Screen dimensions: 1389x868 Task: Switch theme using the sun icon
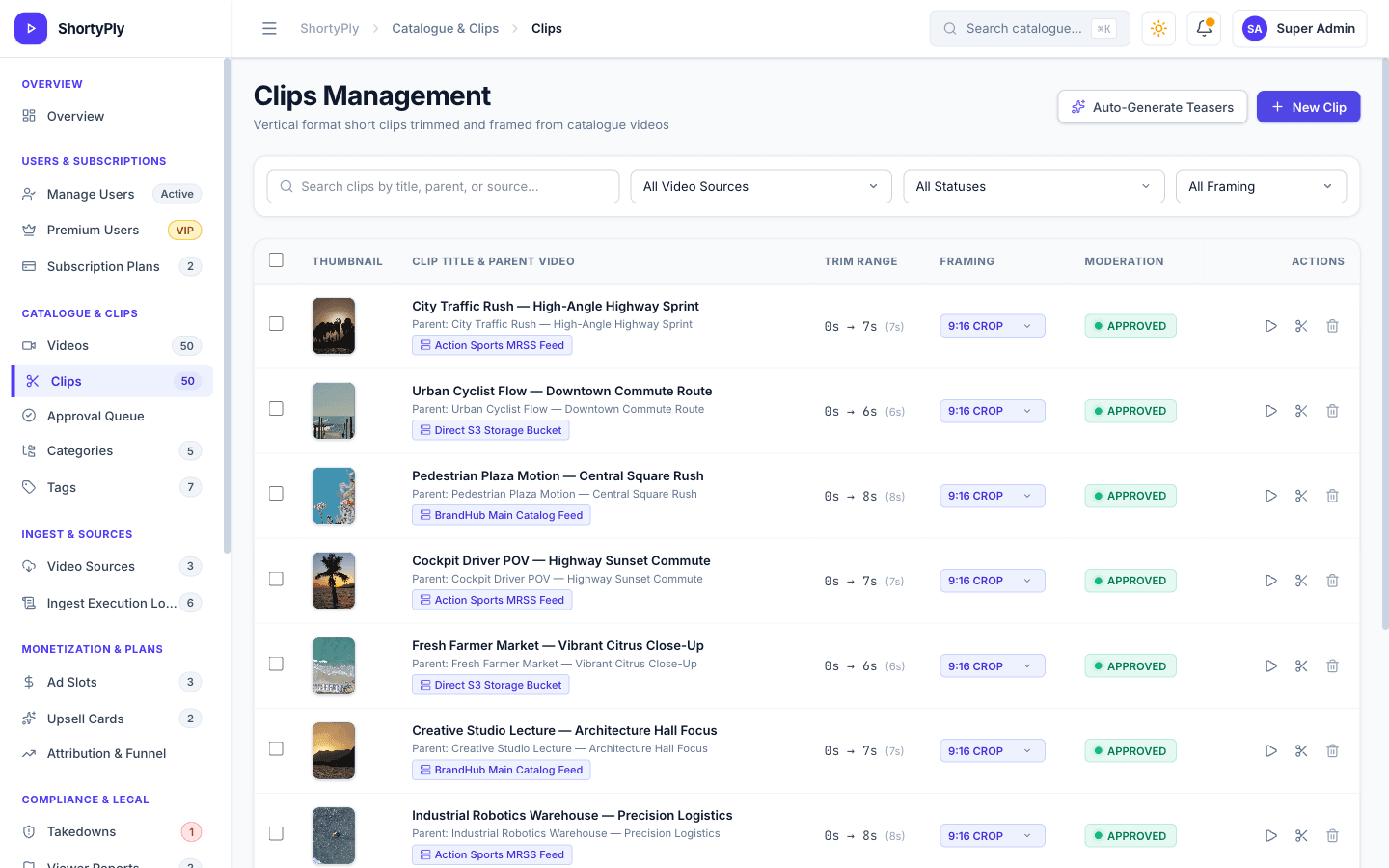pos(1158,29)
